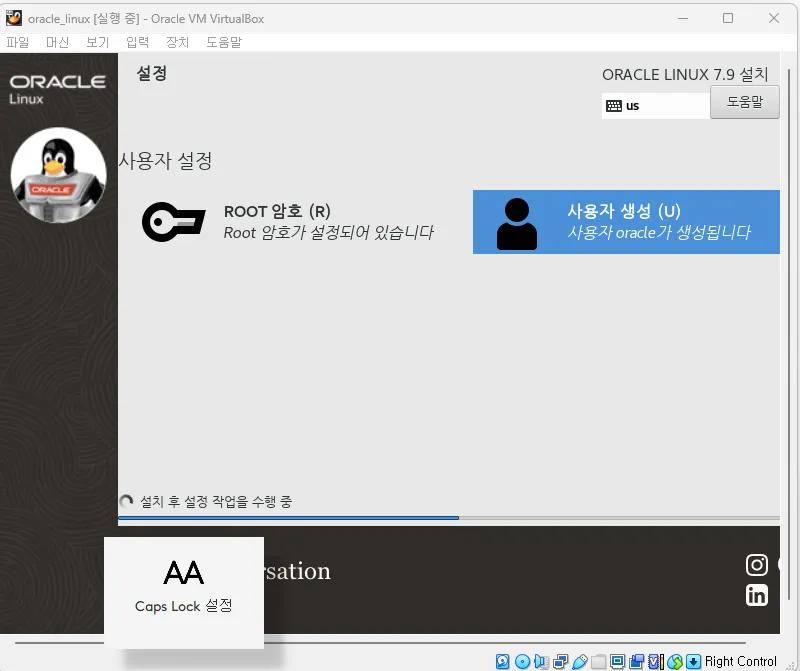The image size is (800, 671).
Task: Click the virtualization CPU status icon
Action: tap(656, 662)
